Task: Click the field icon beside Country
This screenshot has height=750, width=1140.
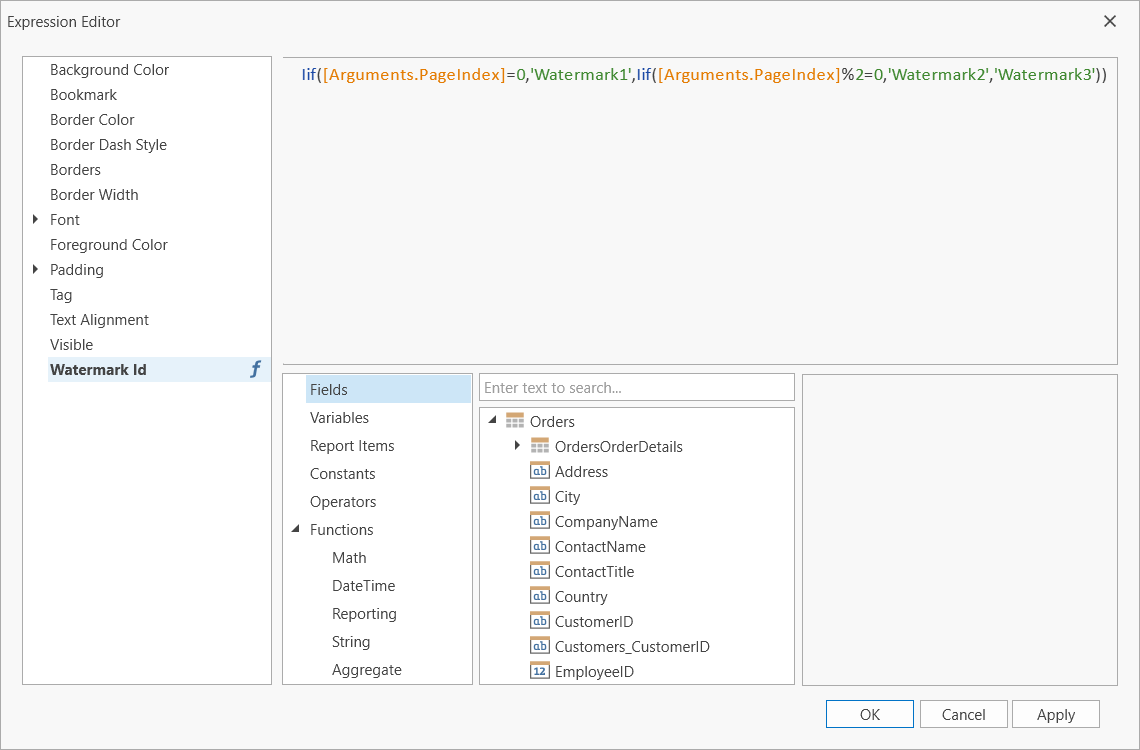Action: point(540,597)
